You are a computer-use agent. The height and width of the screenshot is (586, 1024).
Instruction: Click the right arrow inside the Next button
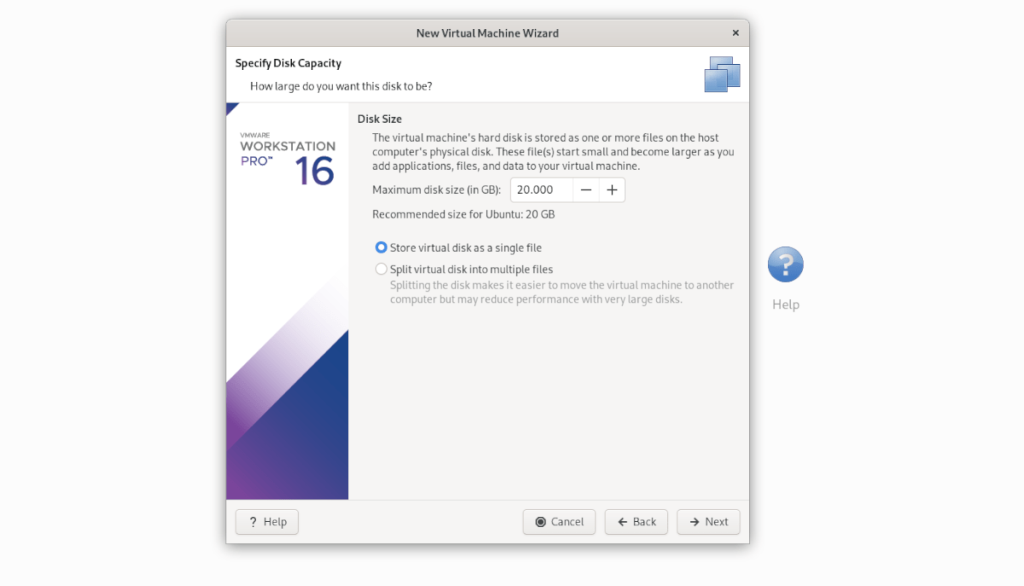click(692, 521)
